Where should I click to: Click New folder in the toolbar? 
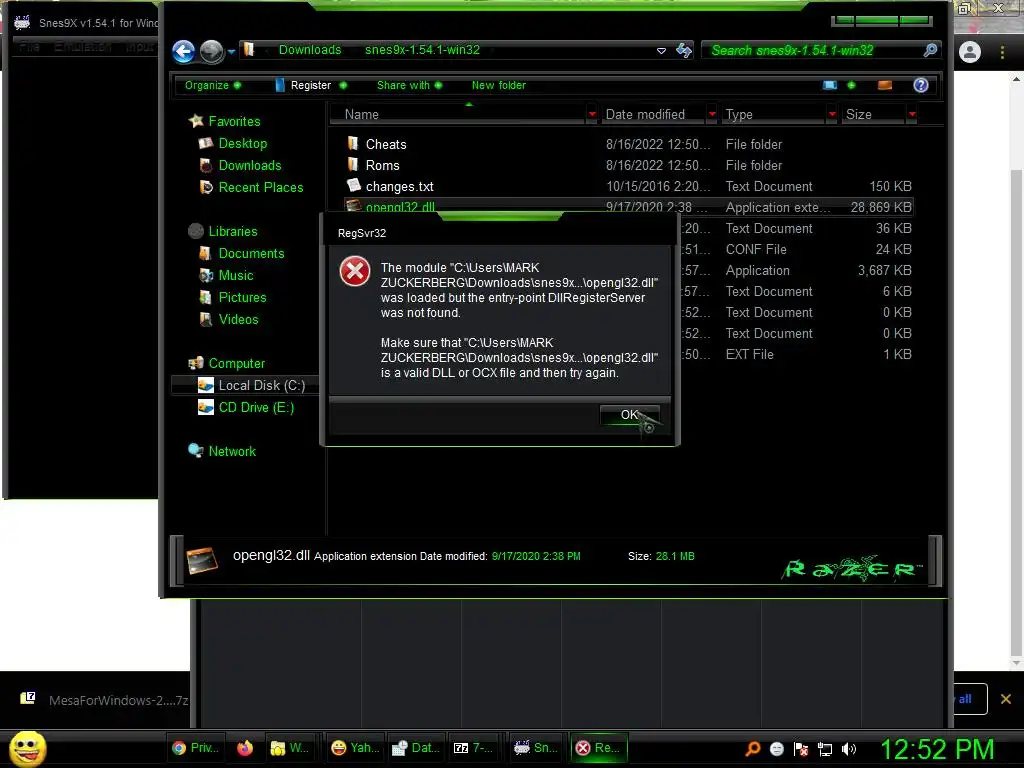coord(498,85)
